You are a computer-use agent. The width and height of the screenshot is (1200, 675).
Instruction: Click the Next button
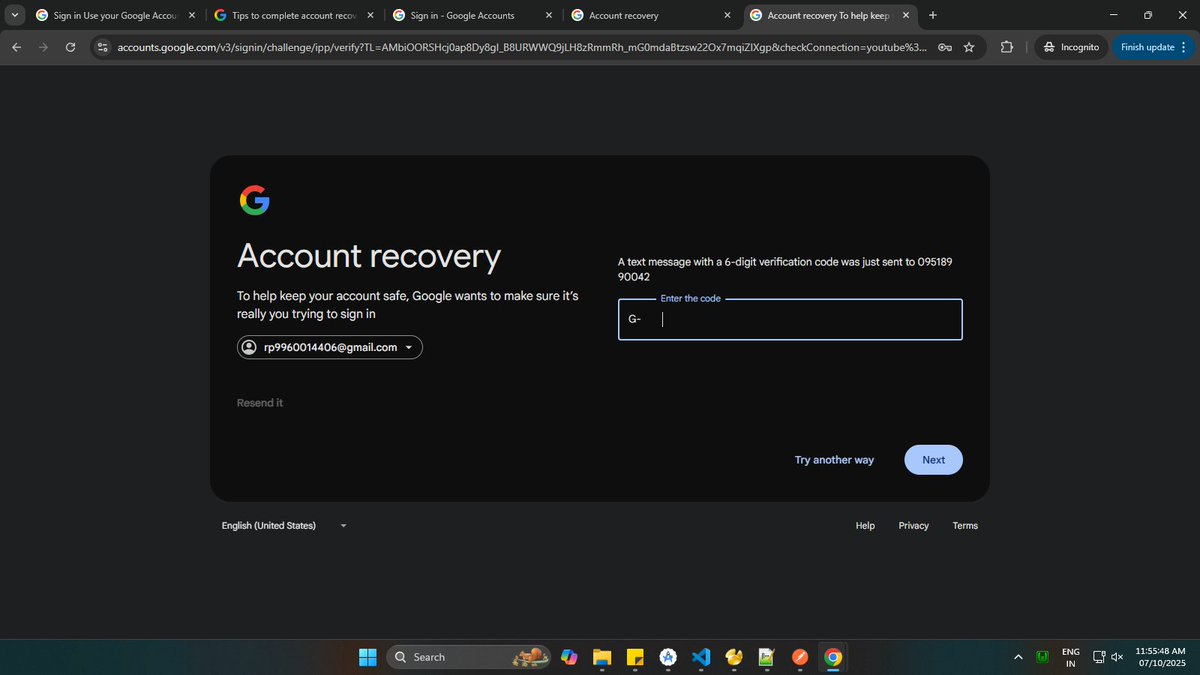click(933, 460)
